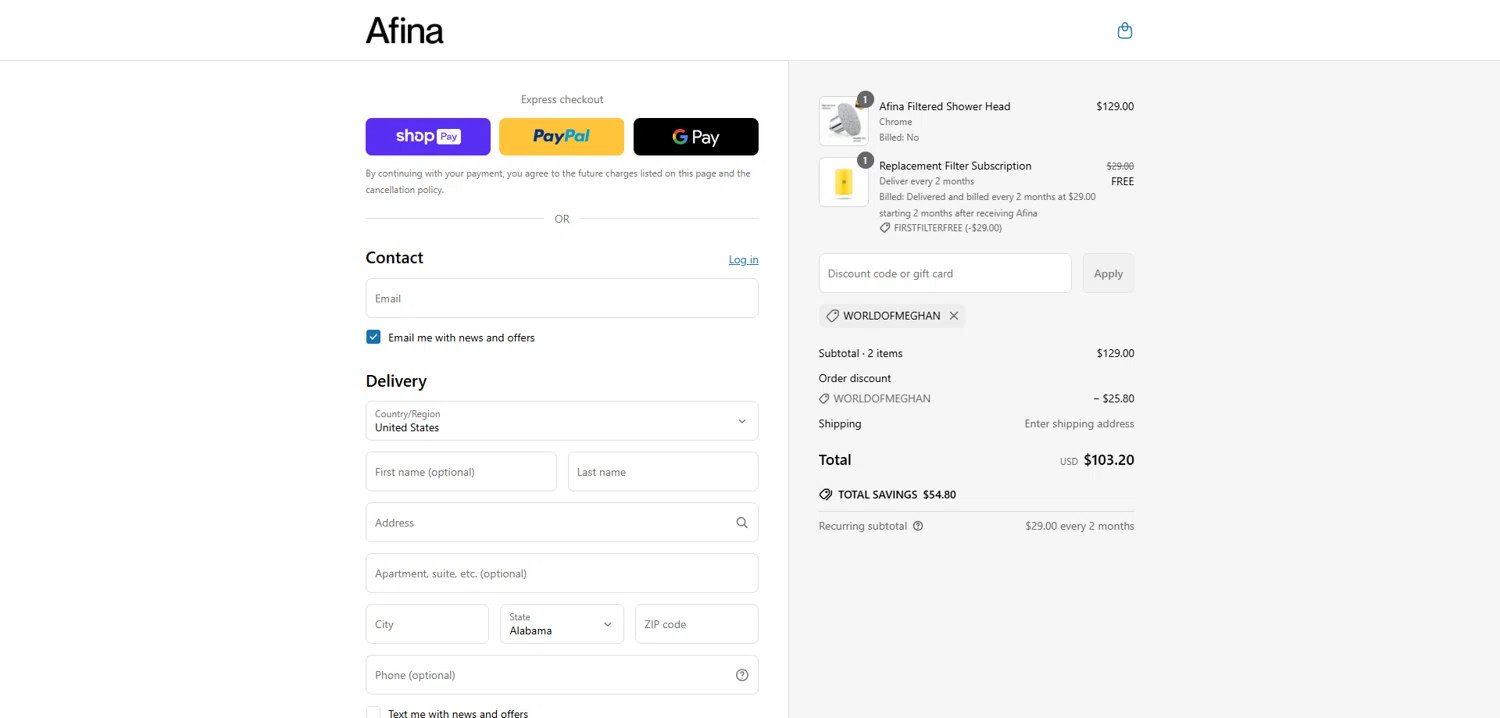The width and height of the screenshot is (1500, 718).
Task: Click the Deliver every 2 months text
Action: 926,181
